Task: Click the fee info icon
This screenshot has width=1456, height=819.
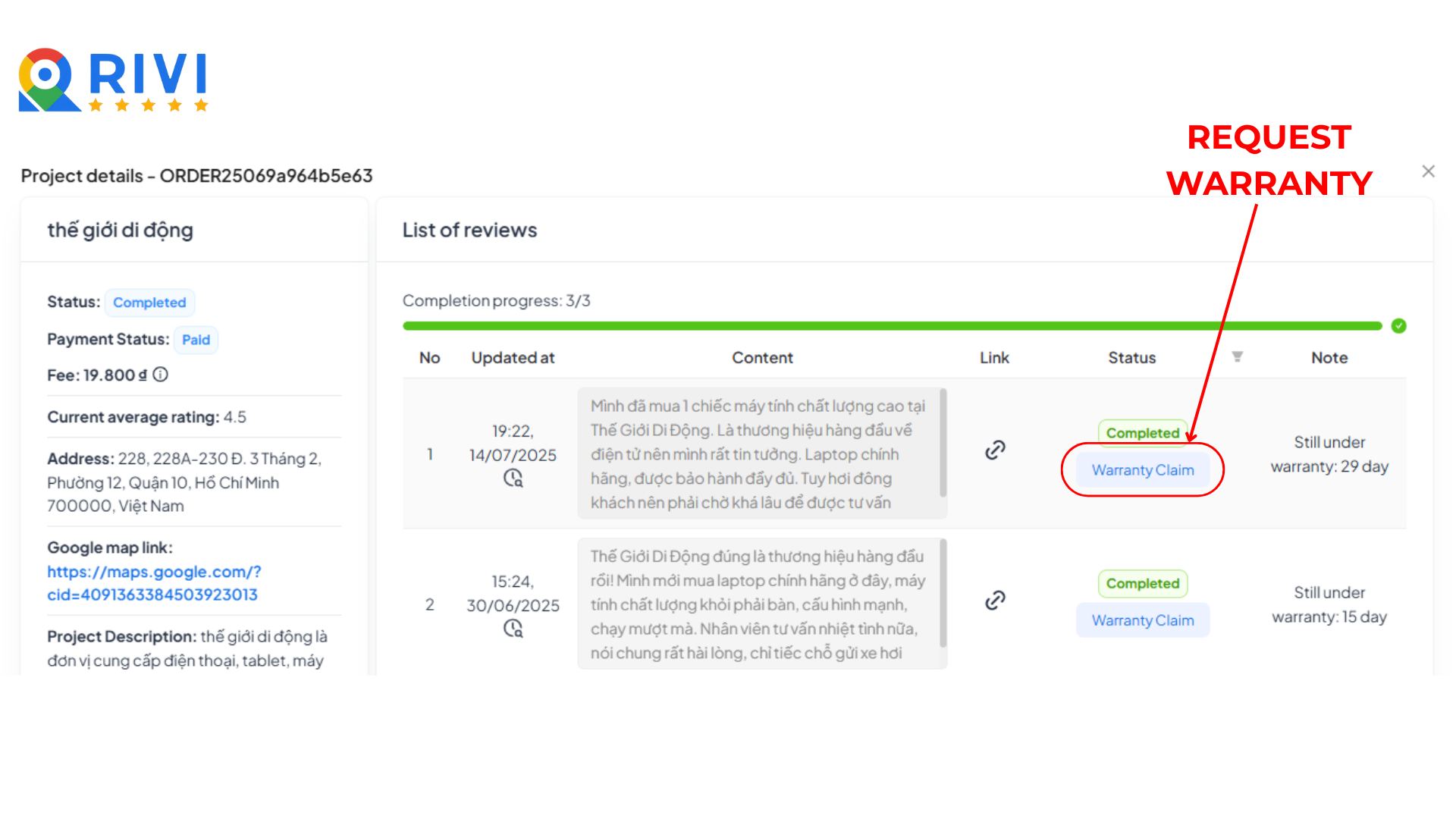Action: (x=160, y=375)
